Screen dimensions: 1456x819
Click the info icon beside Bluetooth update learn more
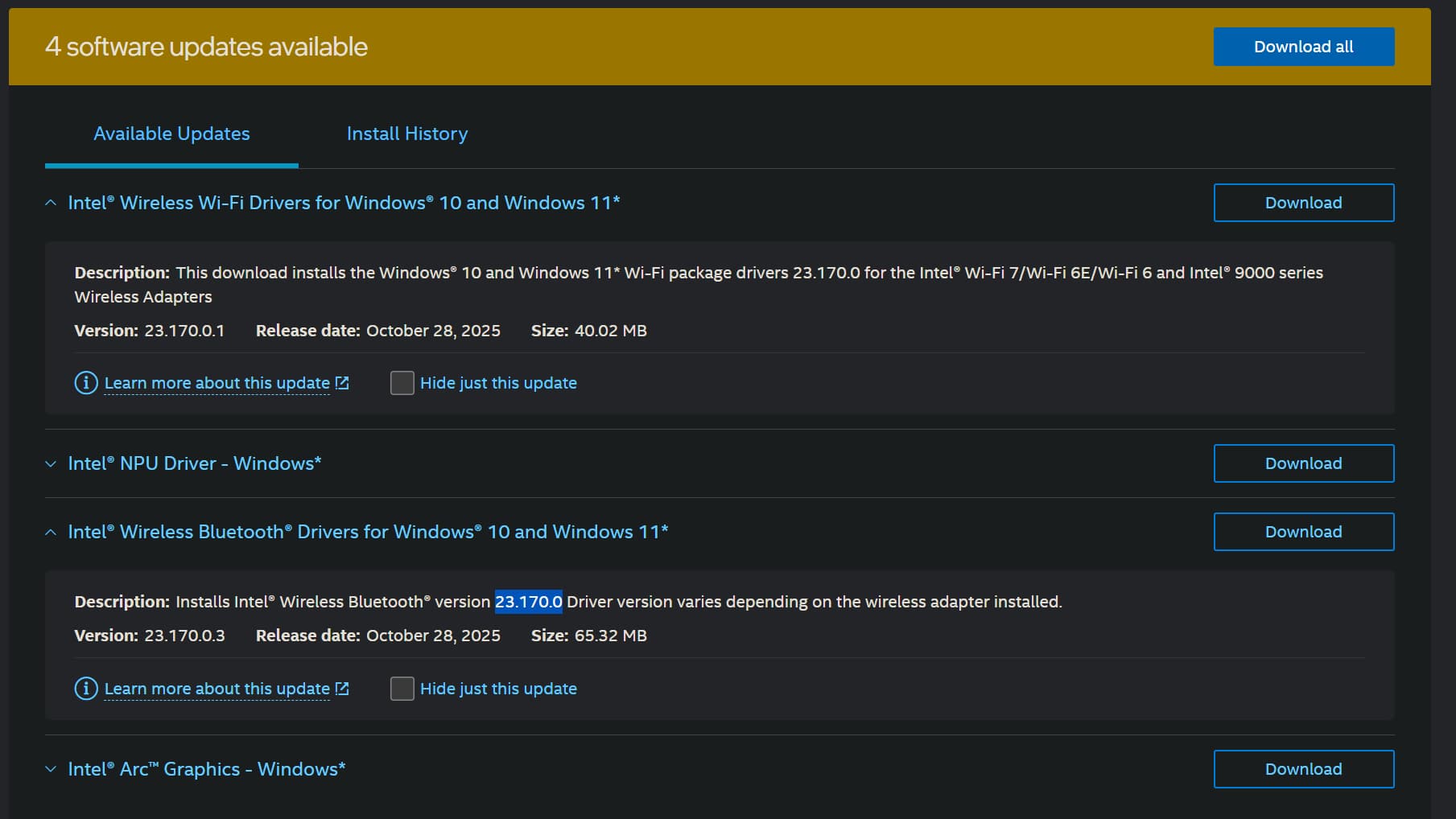(85, 689)
